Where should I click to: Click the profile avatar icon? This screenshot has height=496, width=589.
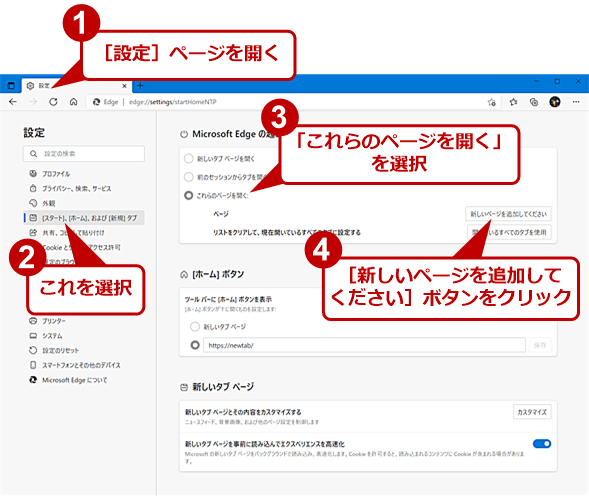coord(555,102)
